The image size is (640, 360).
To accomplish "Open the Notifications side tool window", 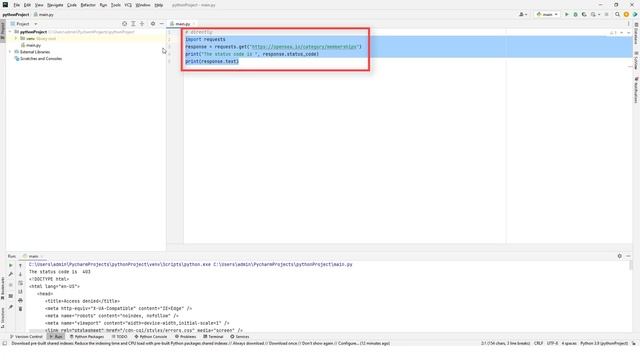I will coord(636,90).
